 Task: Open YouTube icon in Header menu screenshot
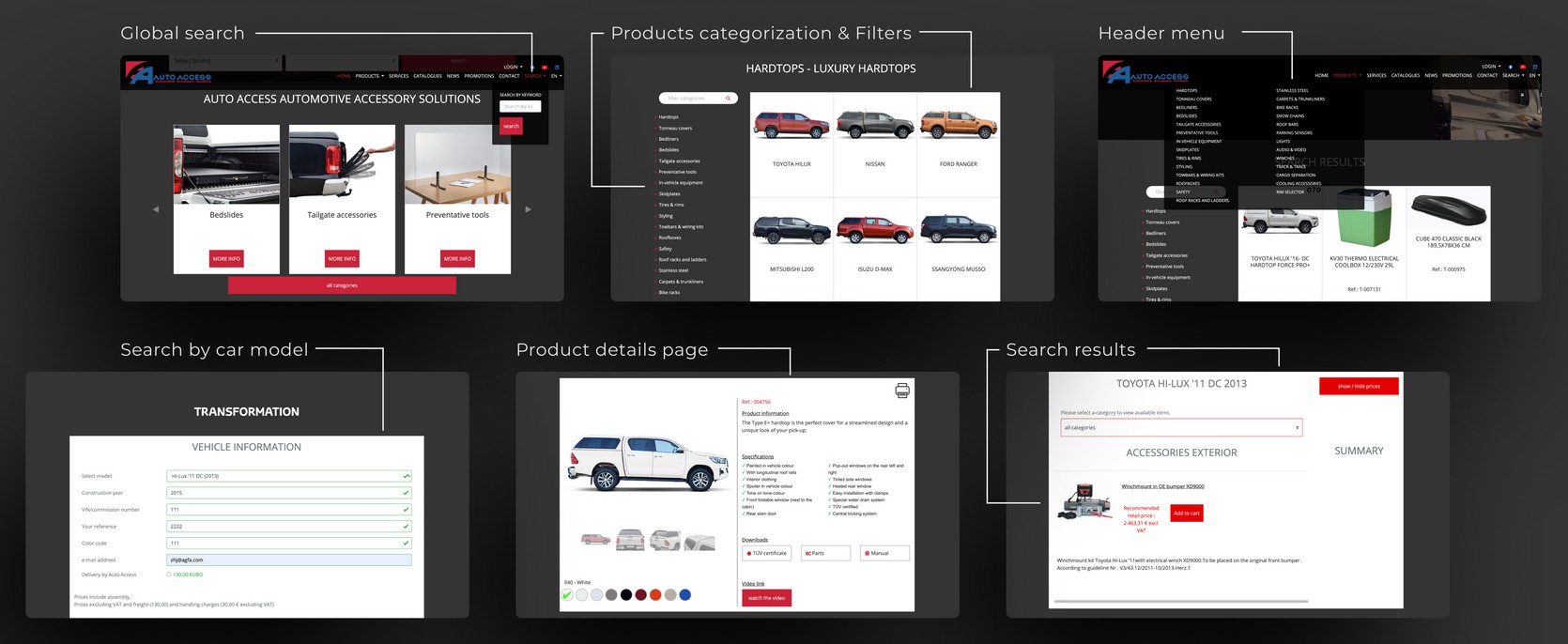[x=1523, y=67]
